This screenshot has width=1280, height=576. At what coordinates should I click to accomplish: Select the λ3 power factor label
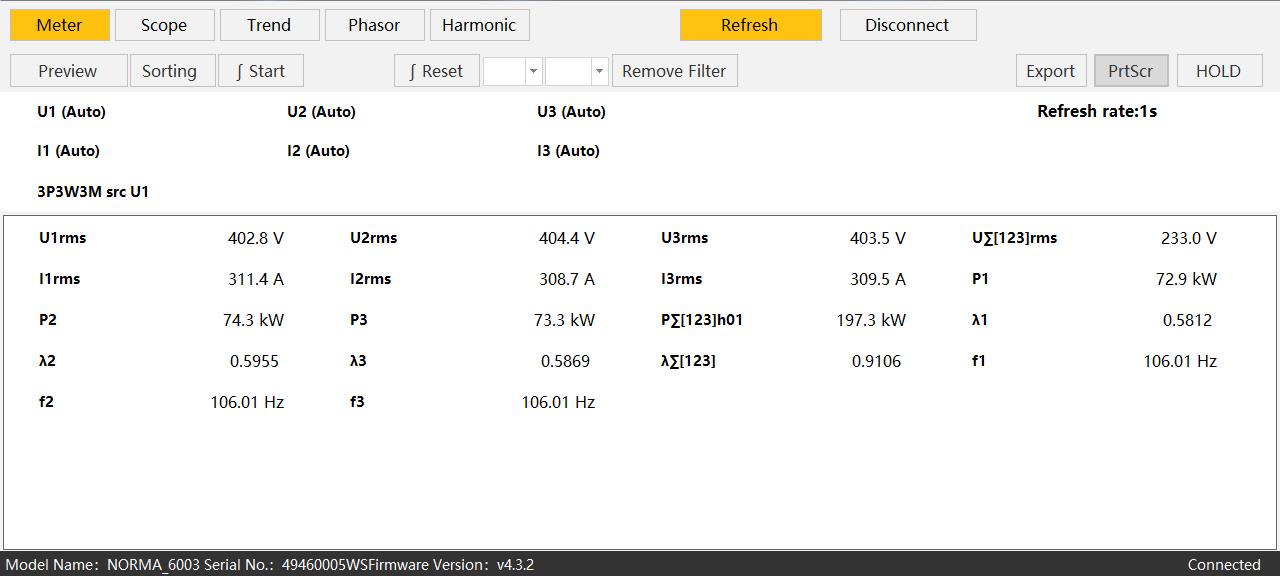358,361
